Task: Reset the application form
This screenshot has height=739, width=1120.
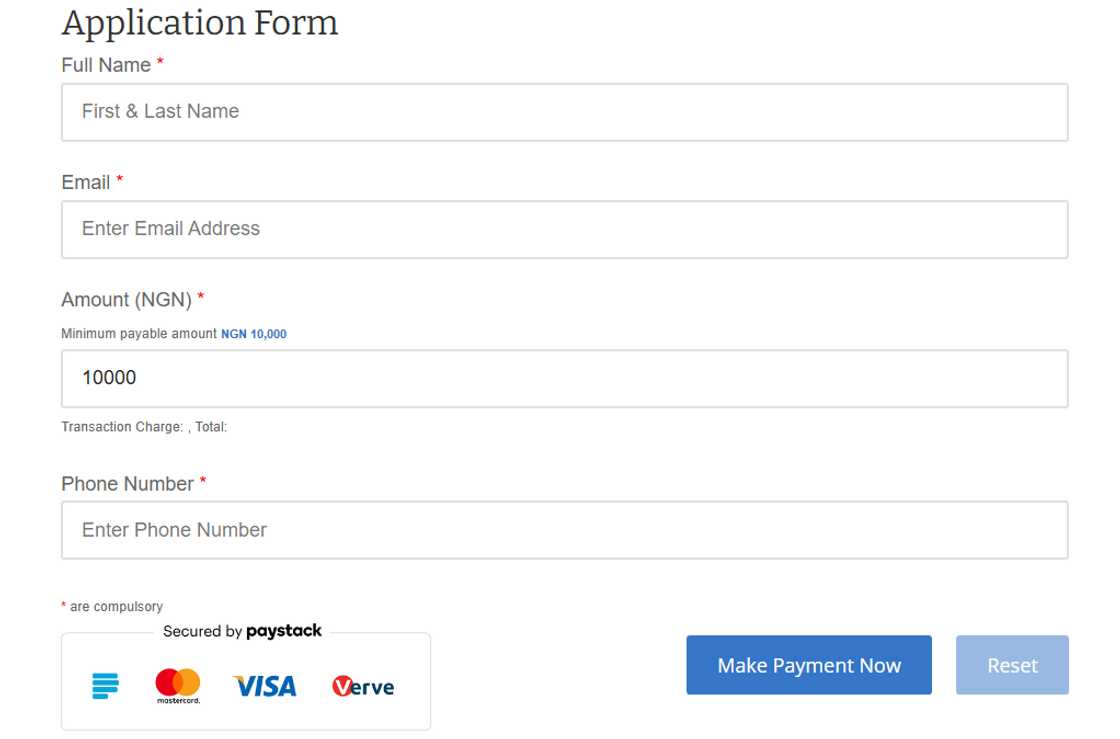Action: 1012,665
